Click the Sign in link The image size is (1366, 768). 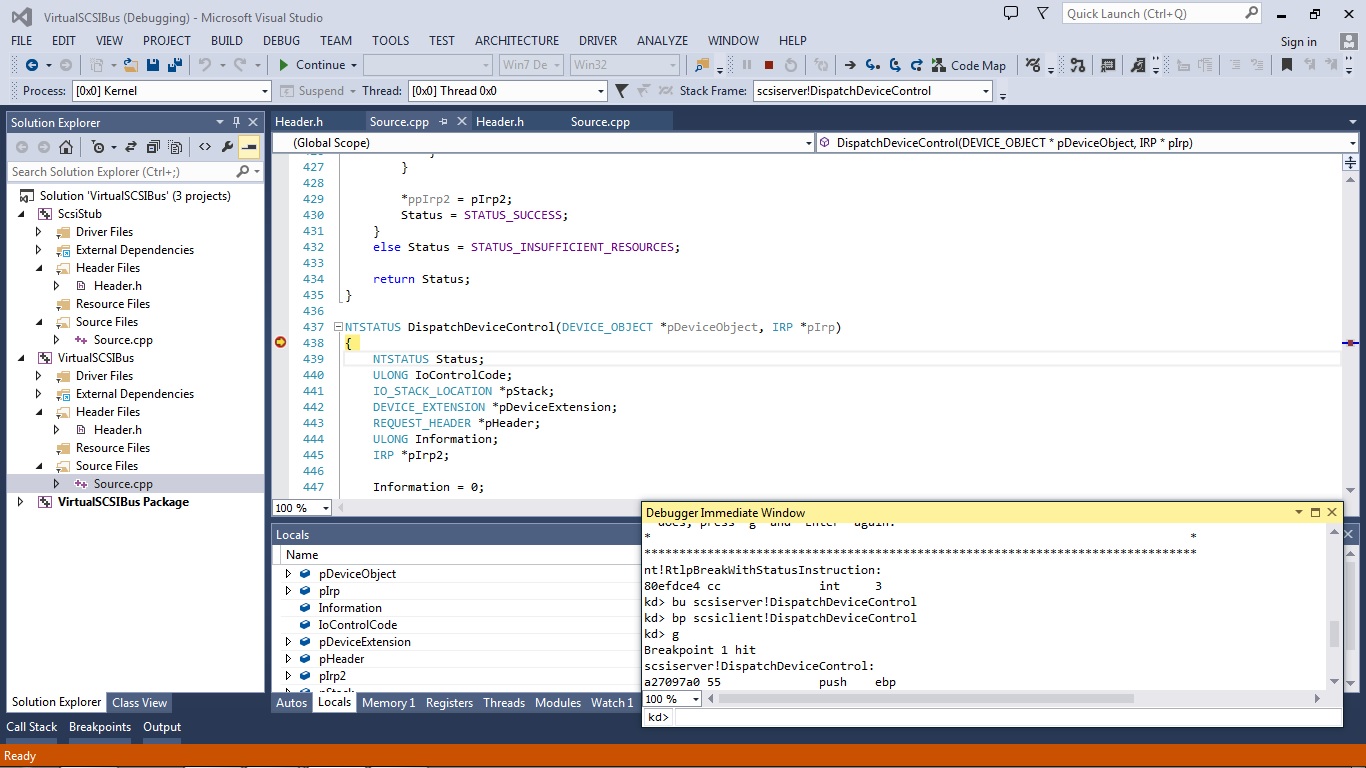click(x=1298, y=41)
